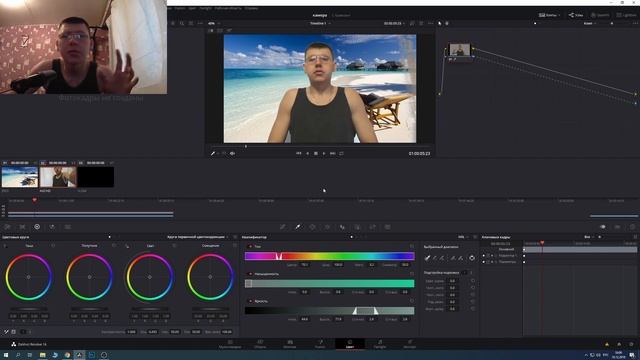This screenshot has height=360, width=640.
Task: Open the Key palette
Action: coord(357,227)
